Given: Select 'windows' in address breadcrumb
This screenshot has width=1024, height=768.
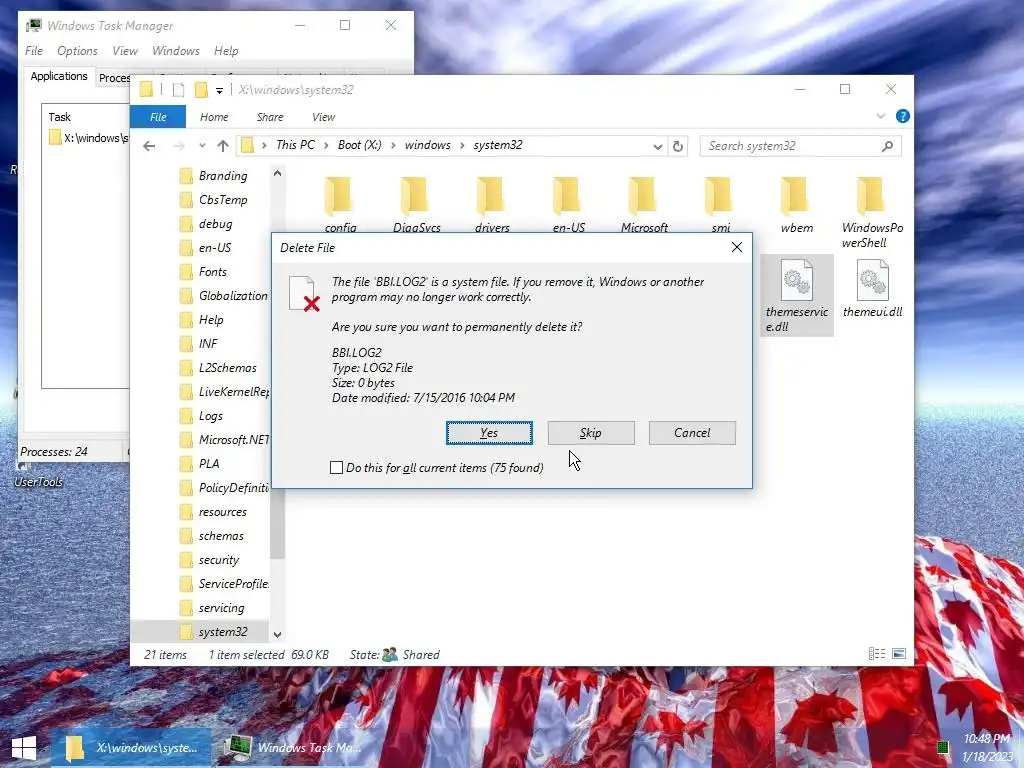Looking at the screenshot, I should [x=428, y=145].
